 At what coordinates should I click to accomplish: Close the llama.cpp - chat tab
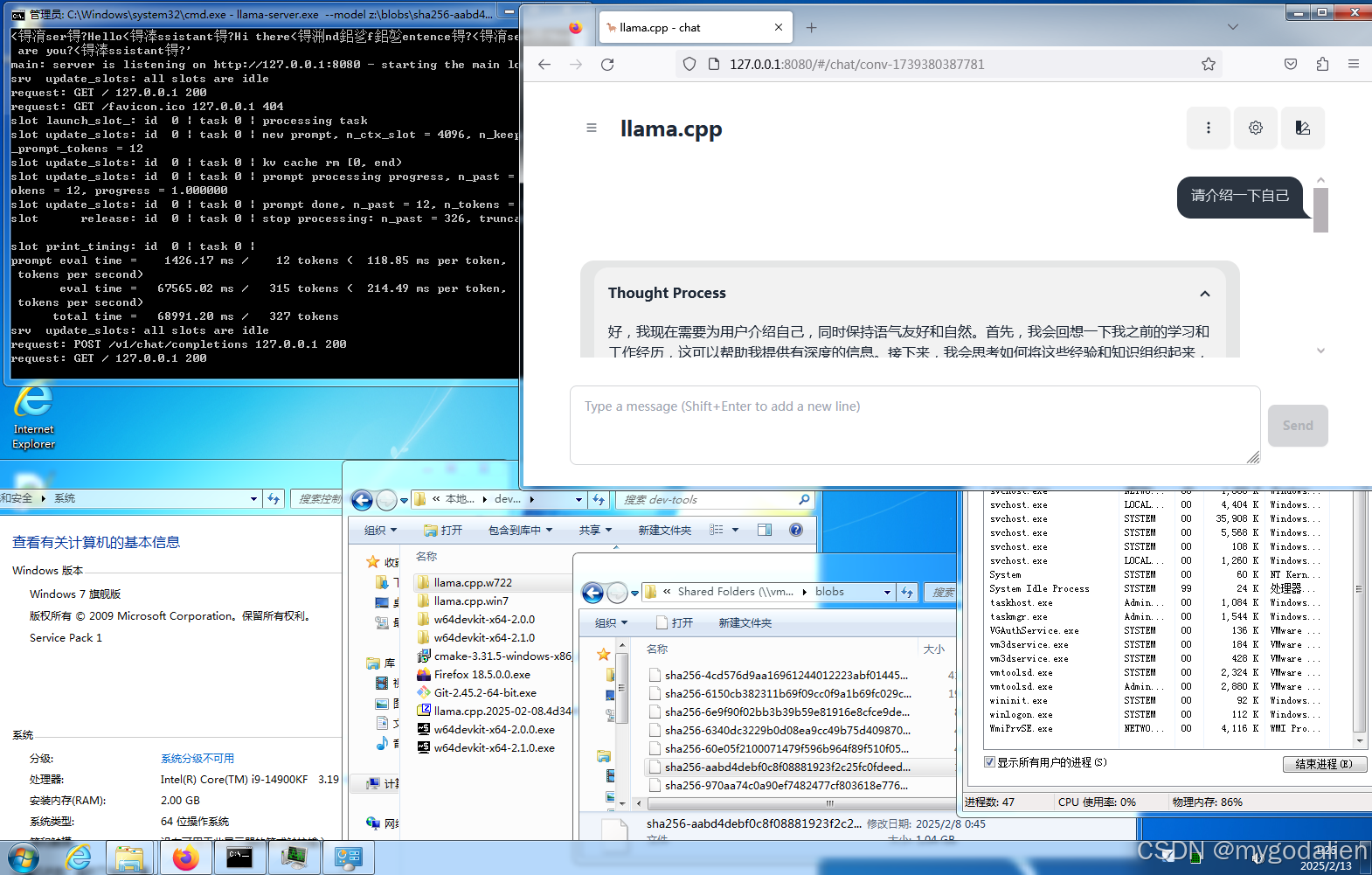coord(779,27)
